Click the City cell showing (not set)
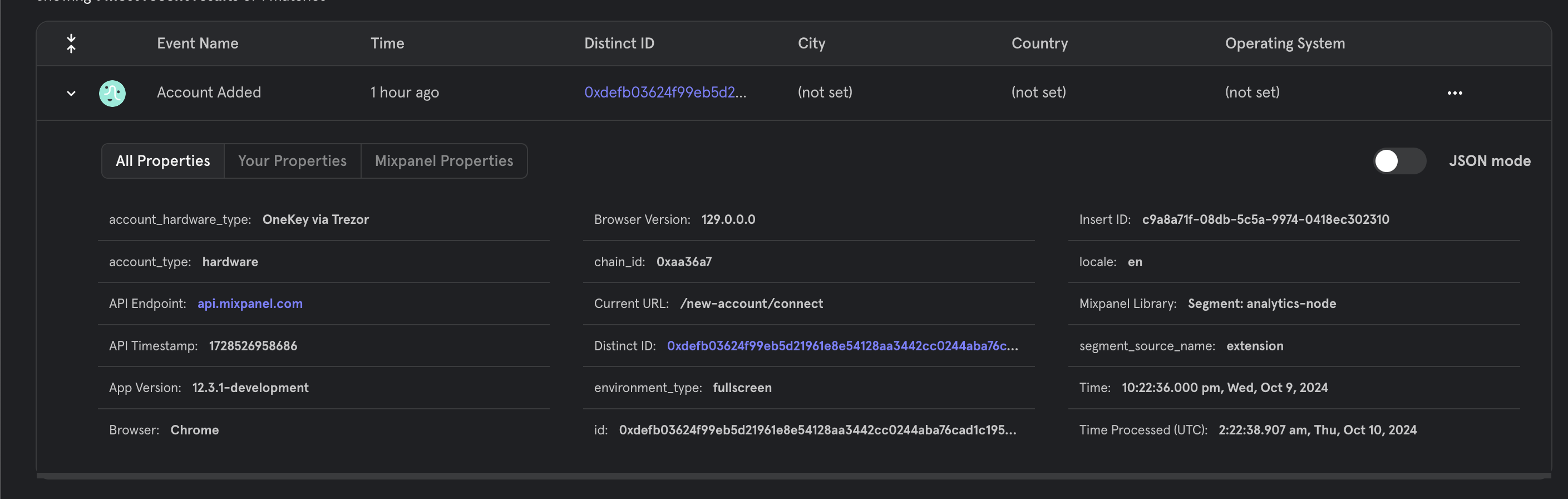The height and width of the screenshot is (499, 1568). [825, 92]
